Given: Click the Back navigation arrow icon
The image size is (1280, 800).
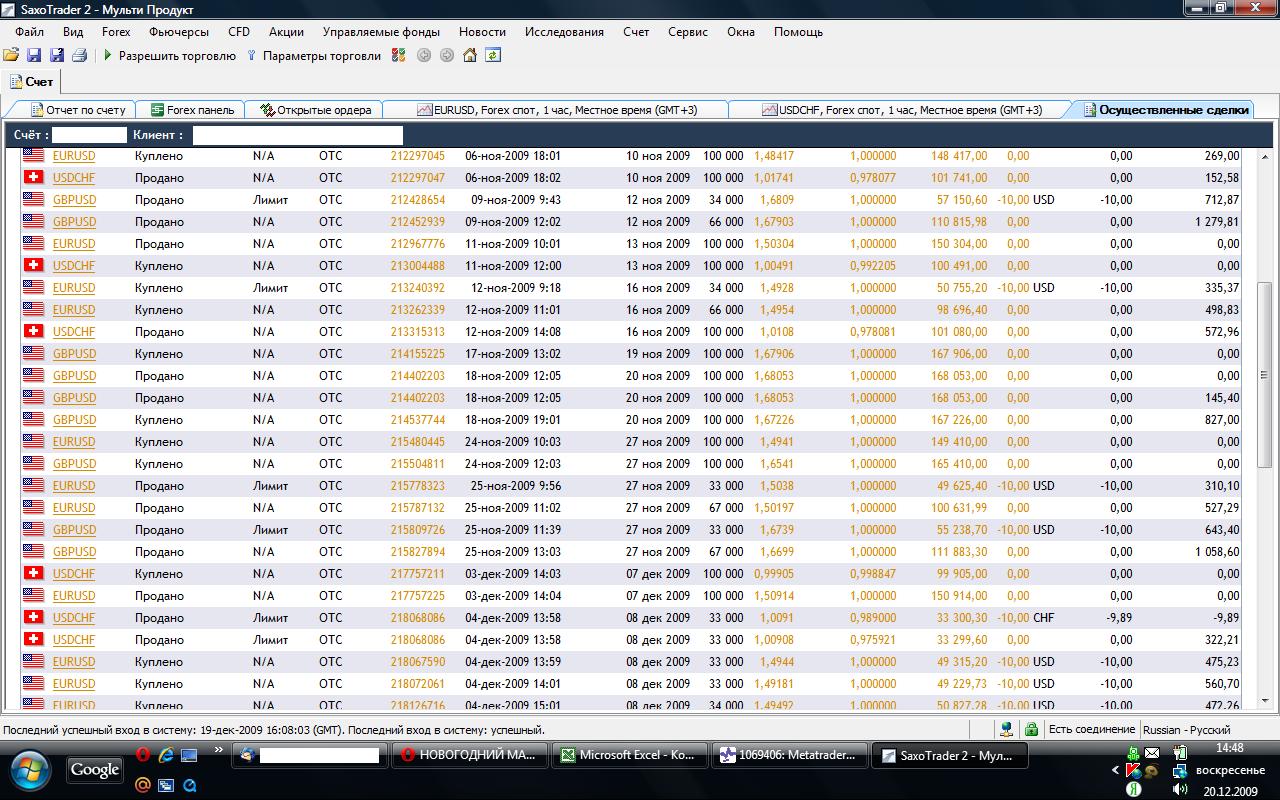Looking at the screenshot, I should coord(424,56).
